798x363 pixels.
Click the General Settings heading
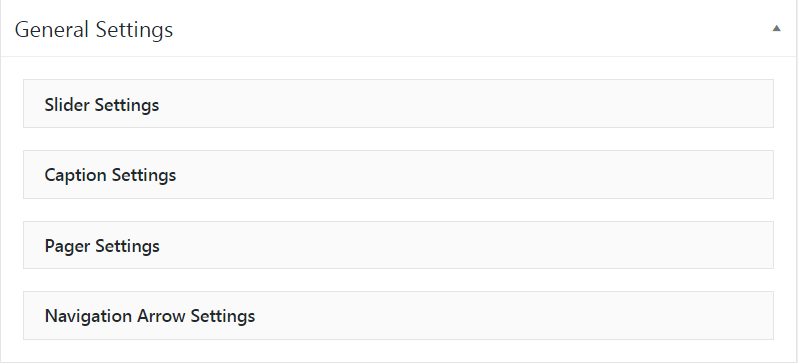coord(94,30)
